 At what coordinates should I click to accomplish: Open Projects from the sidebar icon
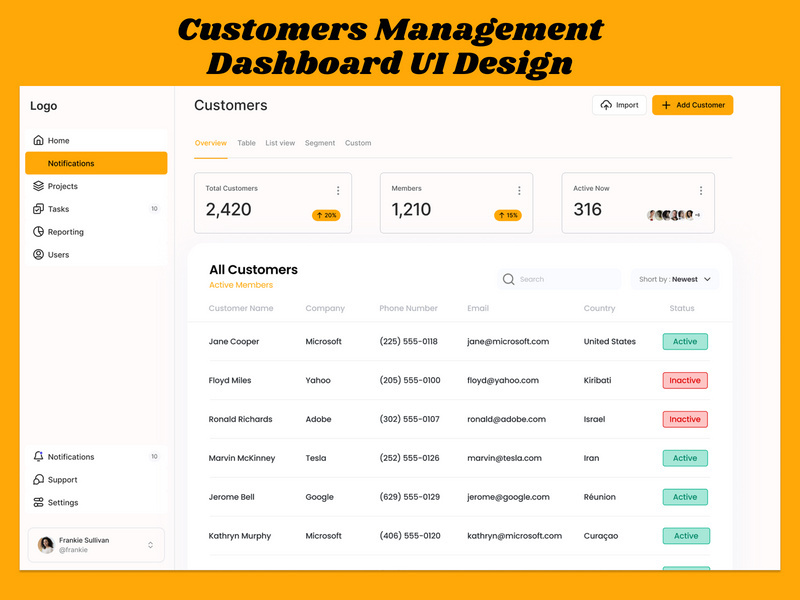click(x=38, y=186)
